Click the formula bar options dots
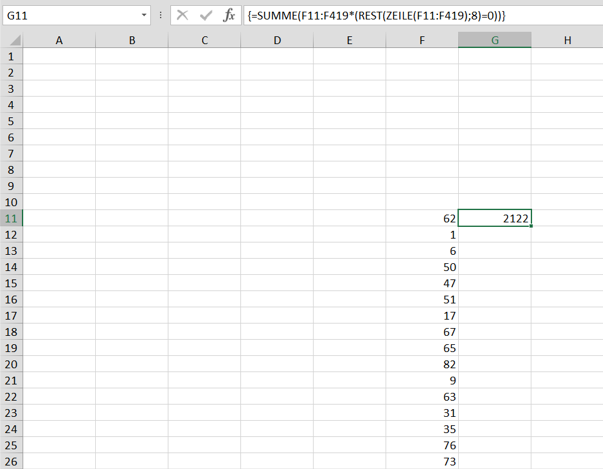The width and height of the screenshot is (603, 469). click(160, 15)
